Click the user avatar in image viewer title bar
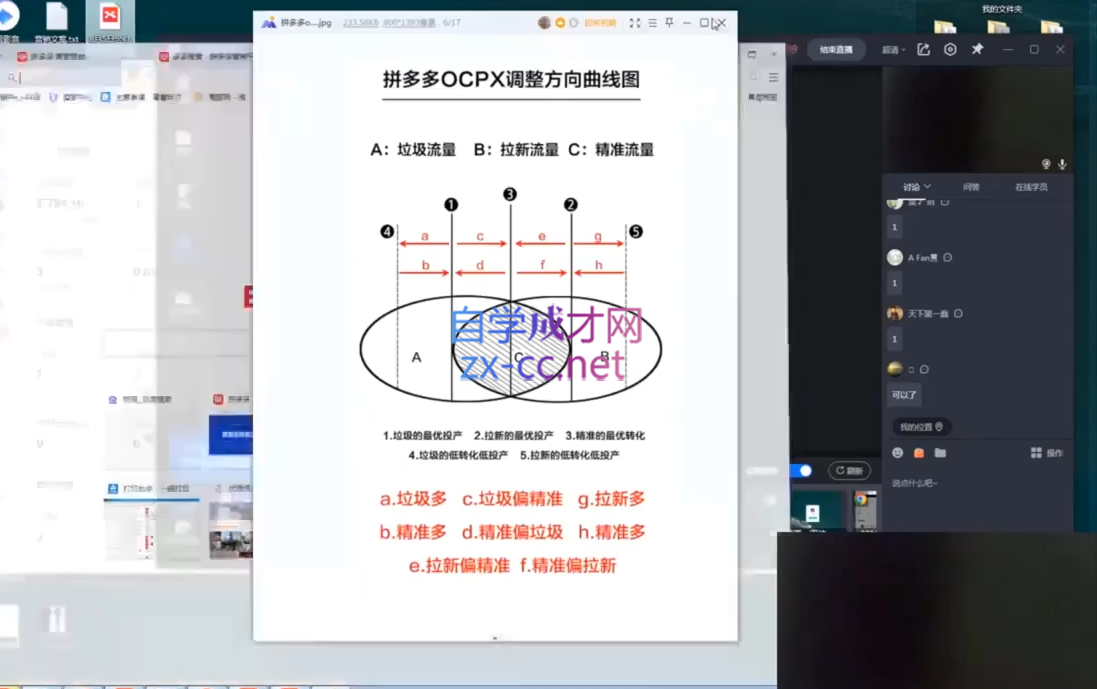 point(544,23)
